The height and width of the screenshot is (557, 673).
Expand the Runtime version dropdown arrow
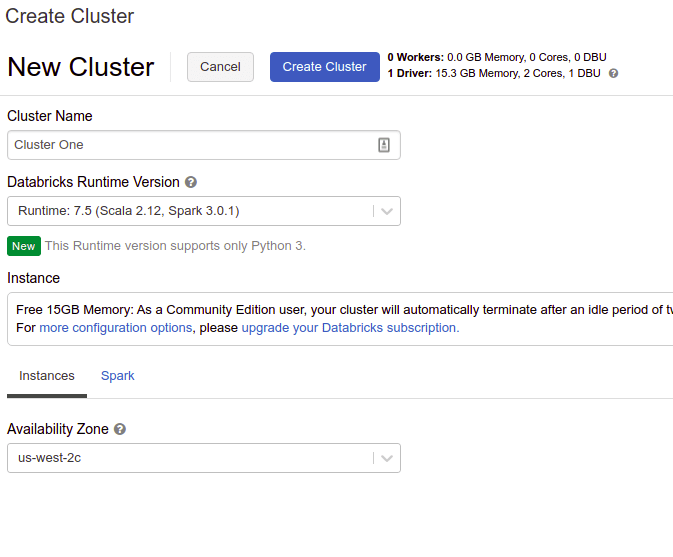pyautogui.click(x=387, y=211)
